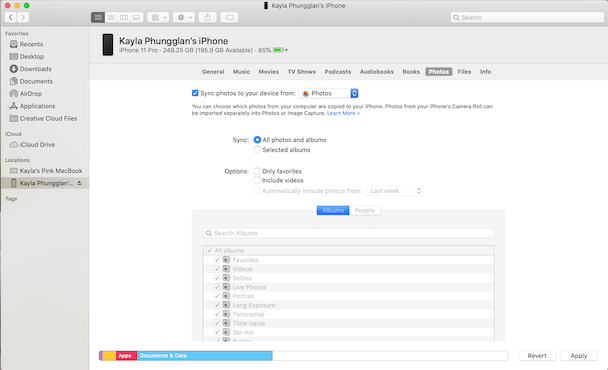Select the Selected albums radio button
This screenshot has height=370, width=608.
pyautogui.click(x=257, y=150)
